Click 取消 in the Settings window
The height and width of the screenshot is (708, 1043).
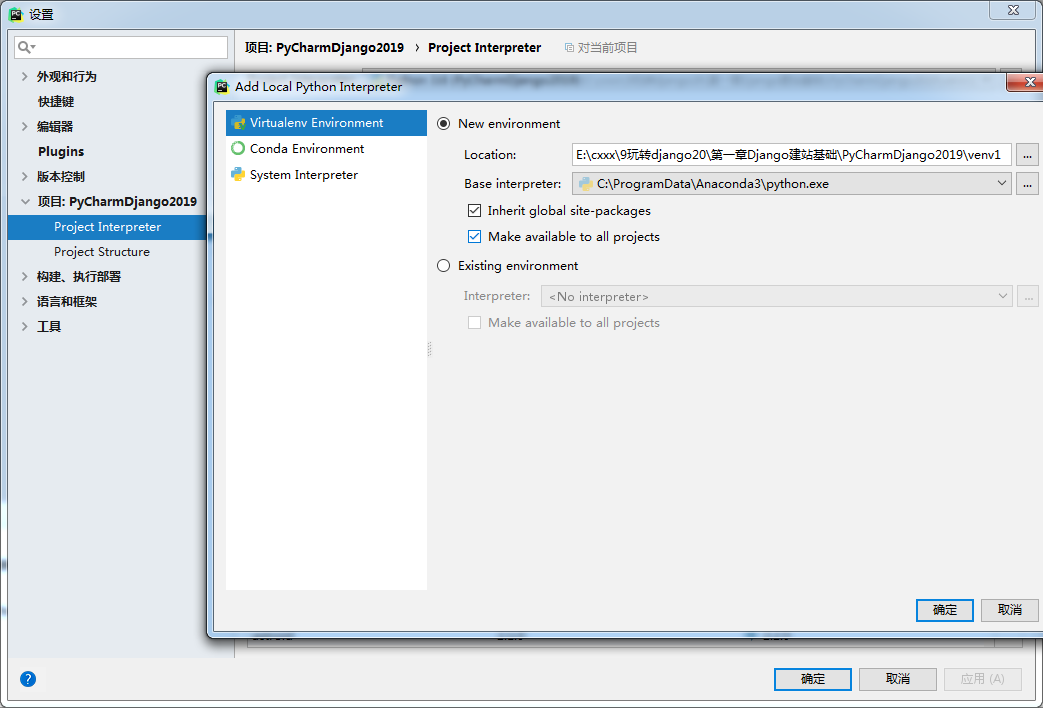click(x=898, y=679)
